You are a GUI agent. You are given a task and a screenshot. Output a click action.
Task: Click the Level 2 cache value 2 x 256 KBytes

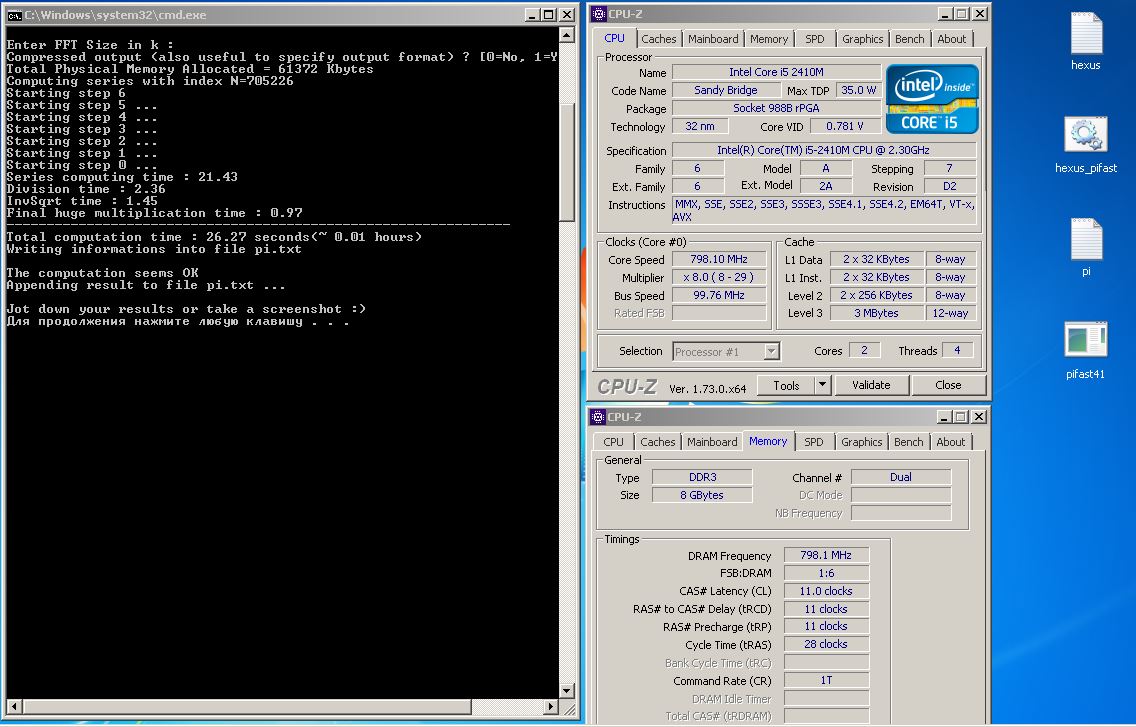(876, 295)
